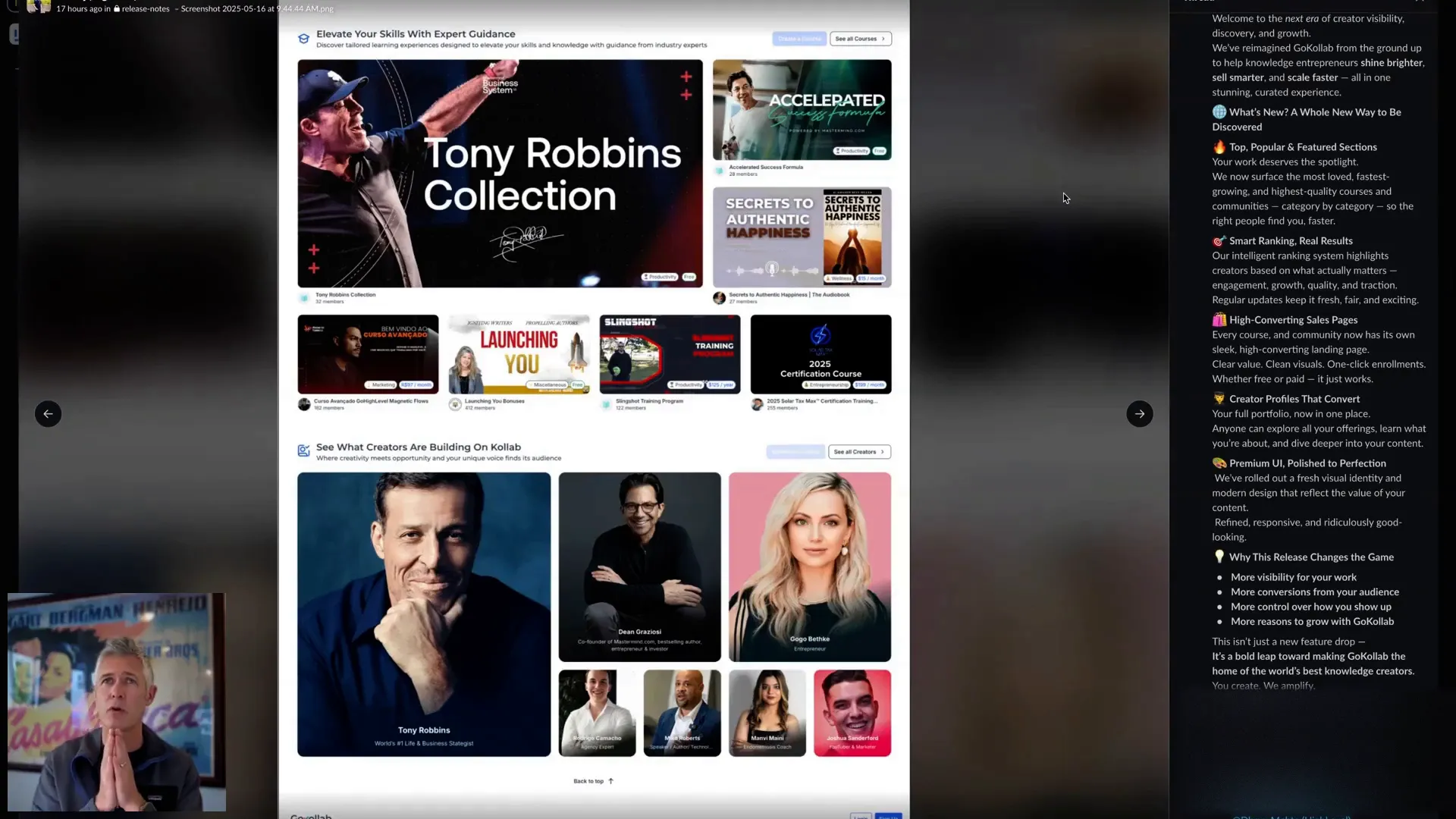Click the Tony Robbins Collection title under banner
Screen dimensions: 1456x819
coord(345,295)
